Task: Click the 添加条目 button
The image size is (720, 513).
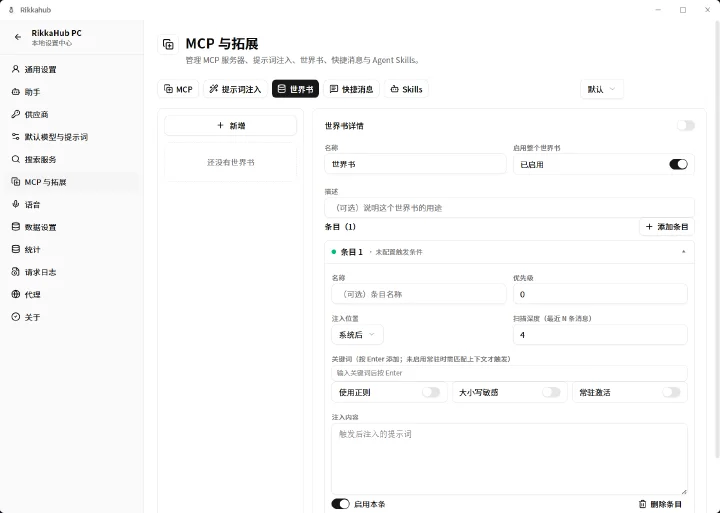Action: click(x=667, y=226)
